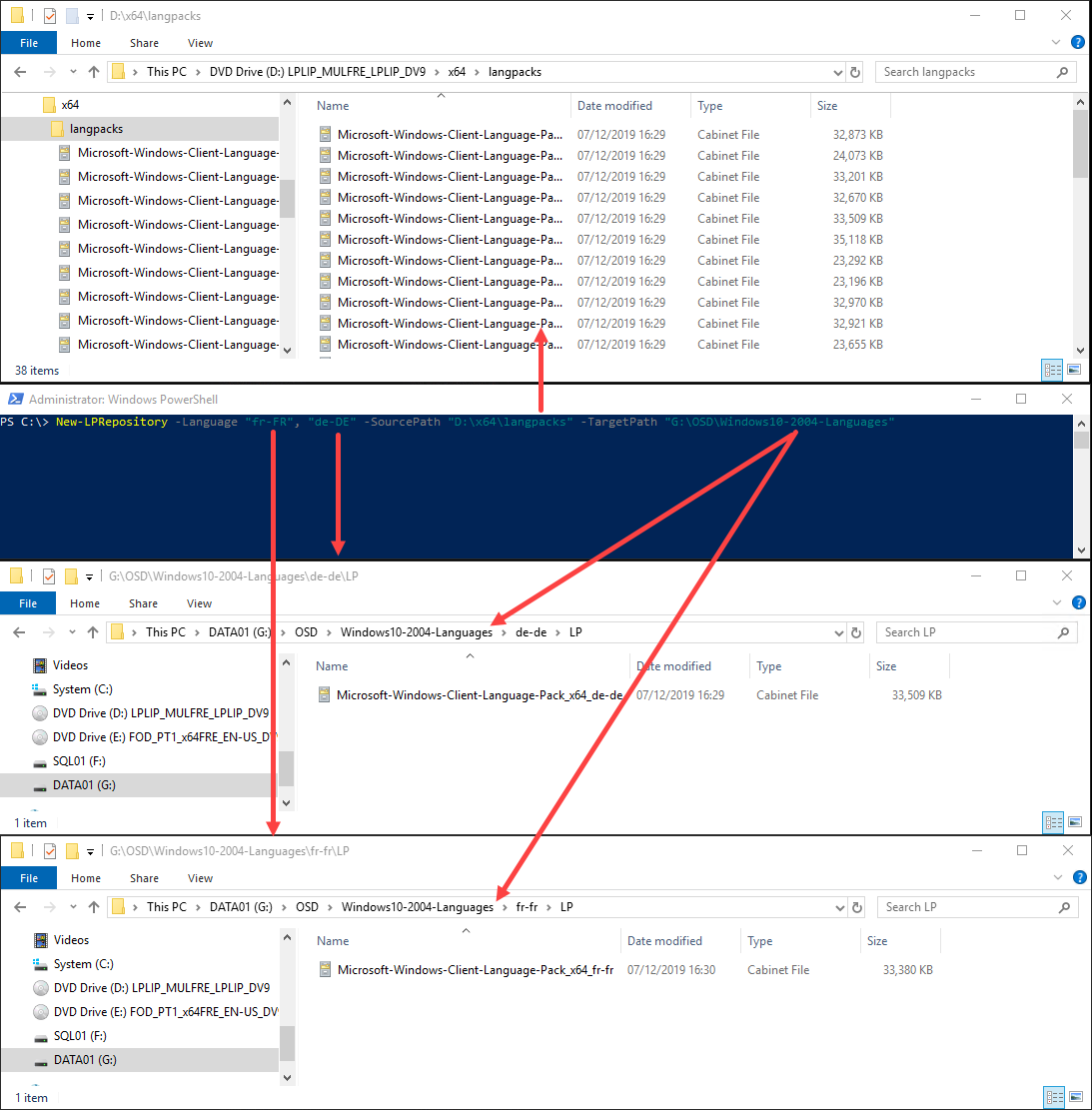Screen dimensions: 1092x1110
Task: Sort de-de LP files by Size column
Action: point(909,666)
